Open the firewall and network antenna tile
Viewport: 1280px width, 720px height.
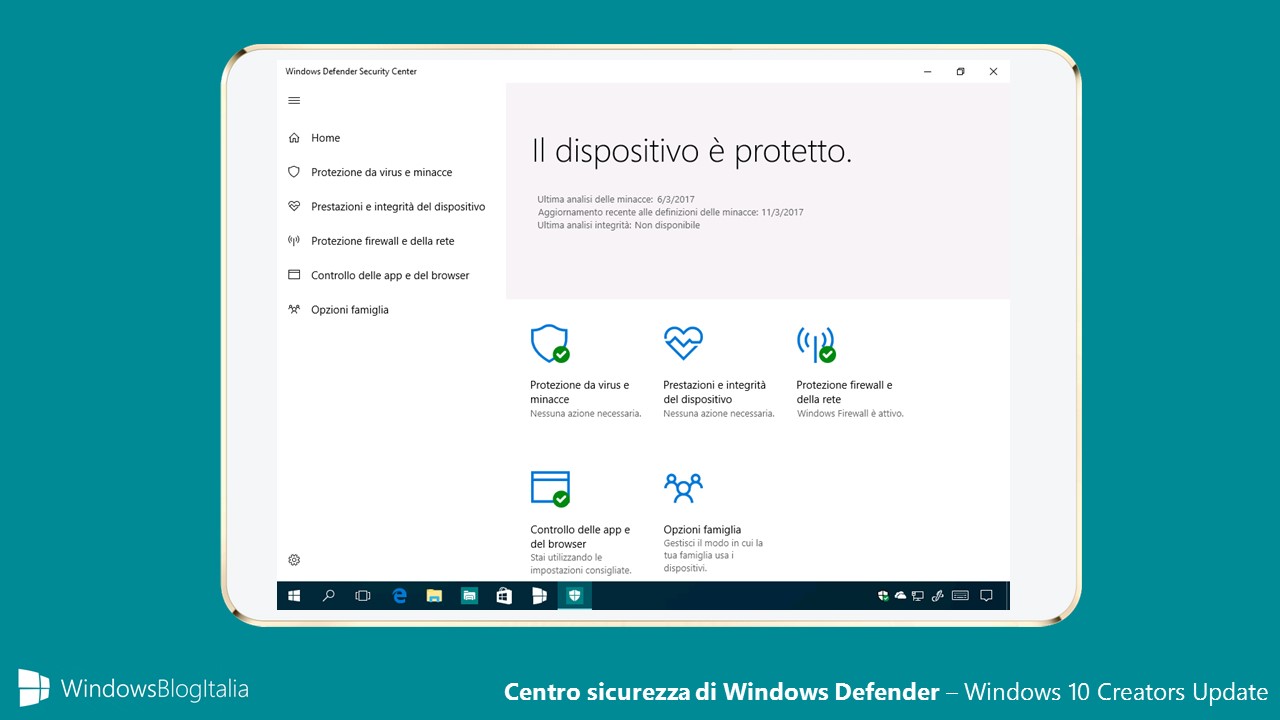coord(850,370)
